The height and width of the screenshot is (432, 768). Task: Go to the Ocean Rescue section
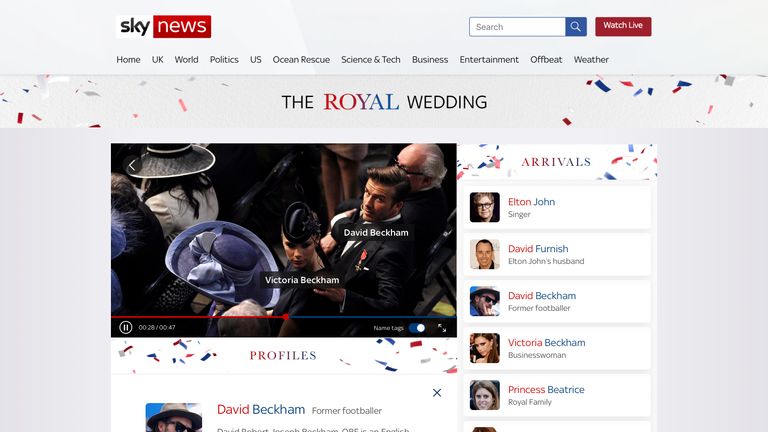click(x=301, y=60)
